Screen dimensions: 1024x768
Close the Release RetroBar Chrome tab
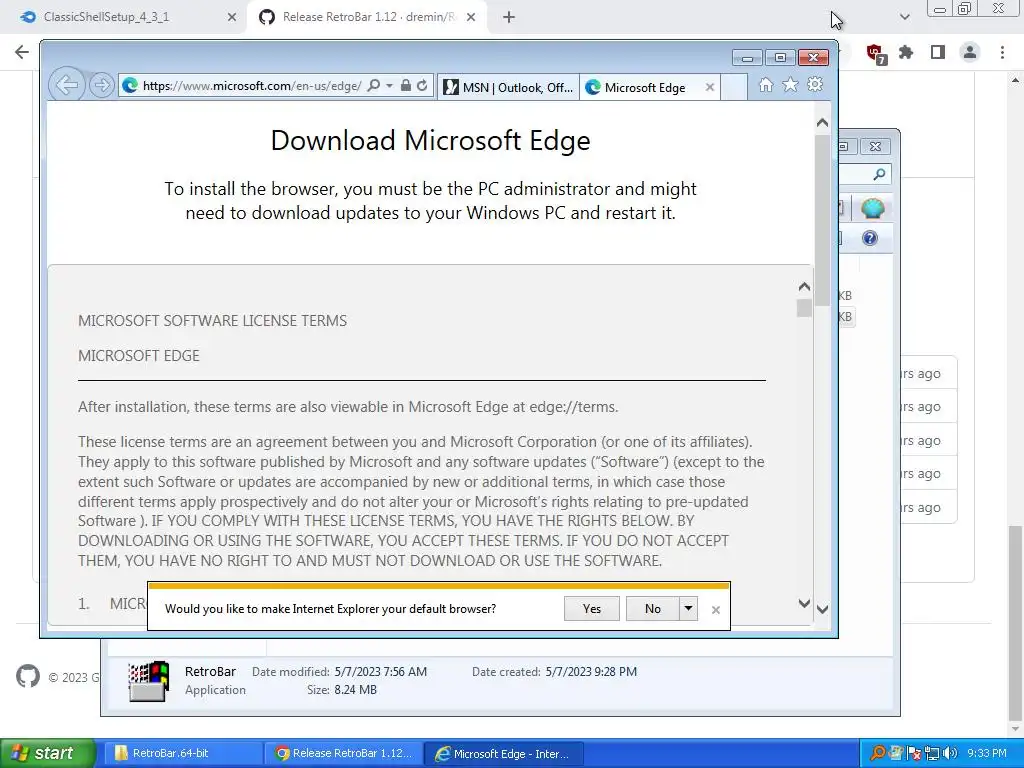[x=471, y=18]
